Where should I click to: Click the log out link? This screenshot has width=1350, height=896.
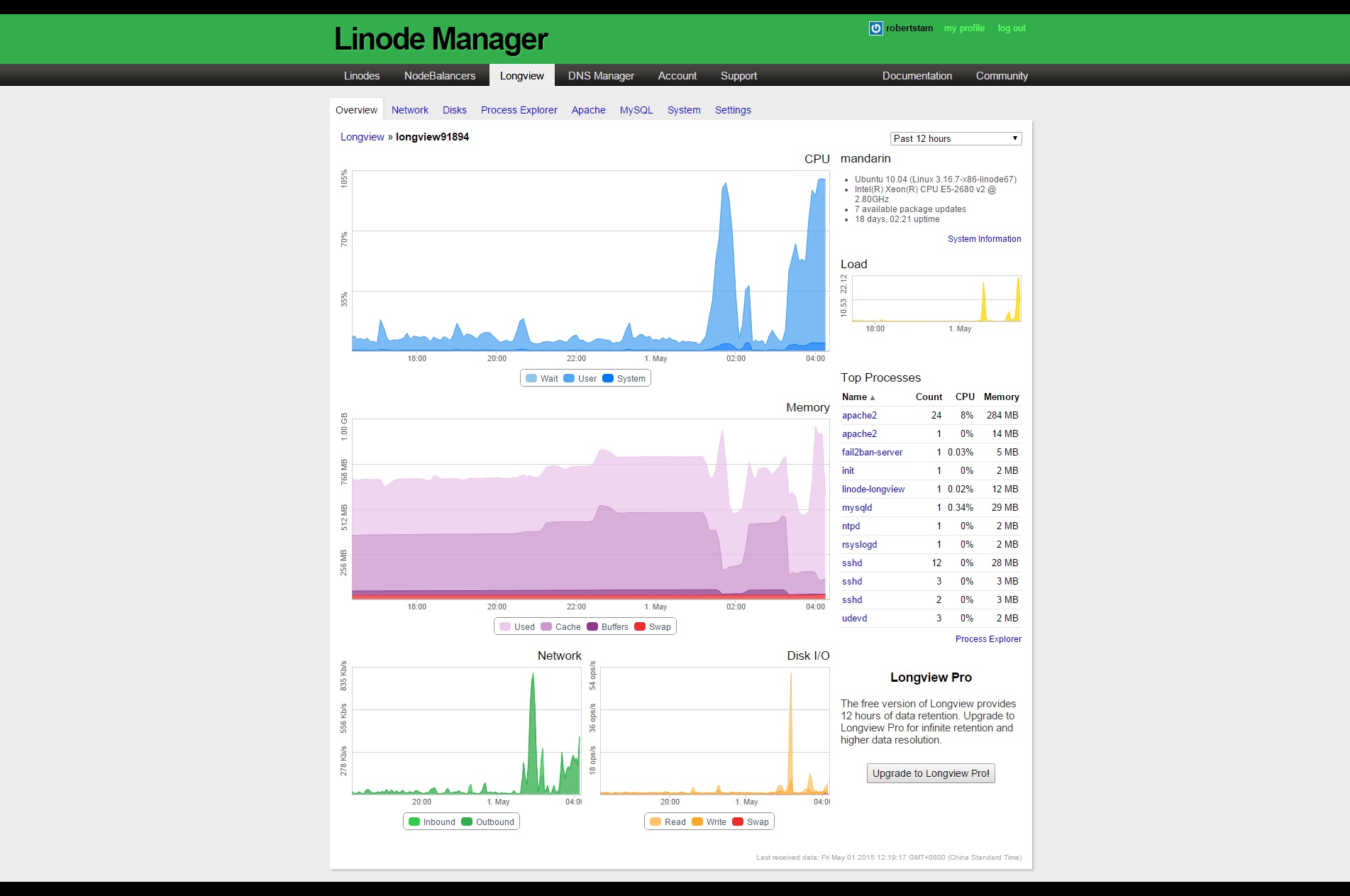point(1012,28)
